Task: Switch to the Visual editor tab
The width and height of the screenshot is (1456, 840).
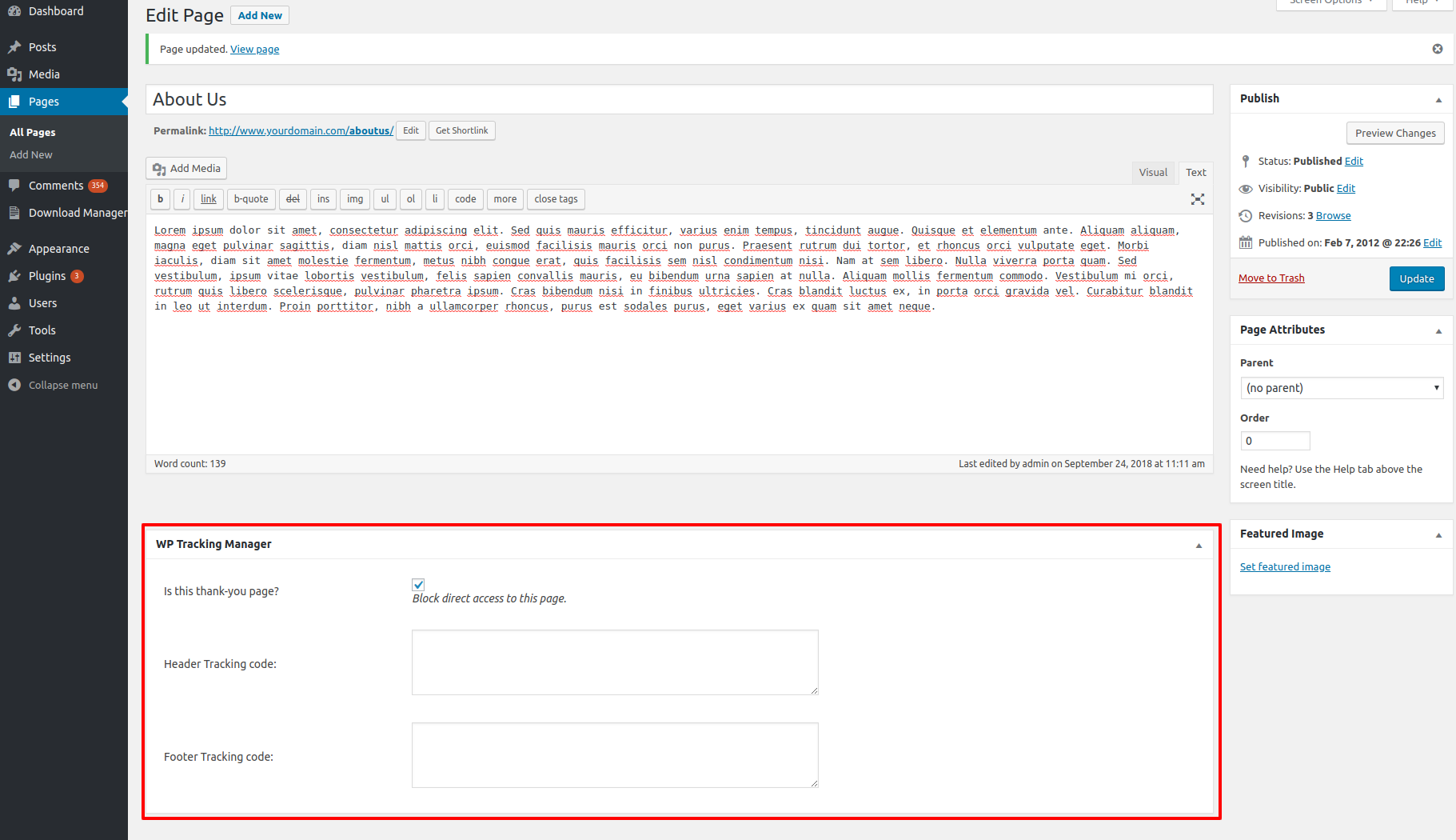Action: point(1153,173)
